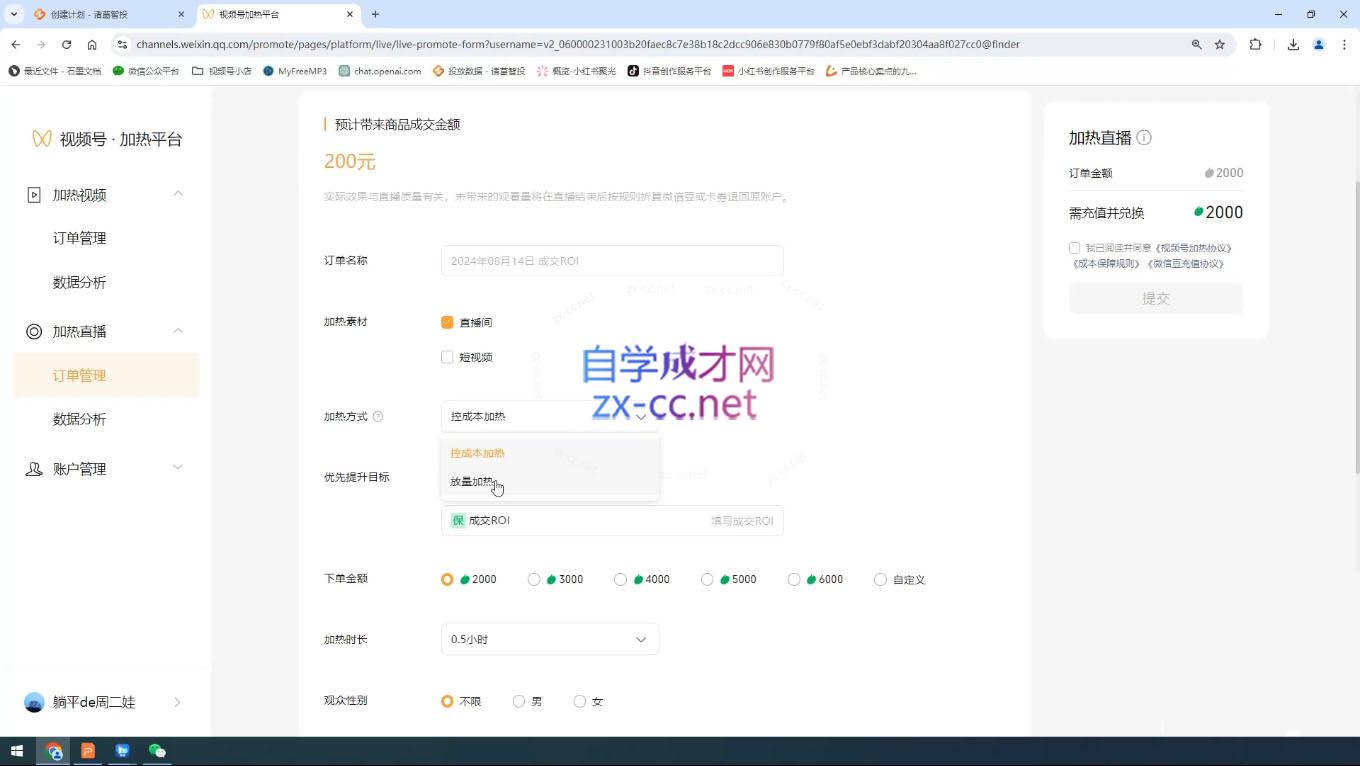Click the help icon next to 加热方式
The width and height of the screenshot is (1360, 766).
click(377, 416)
